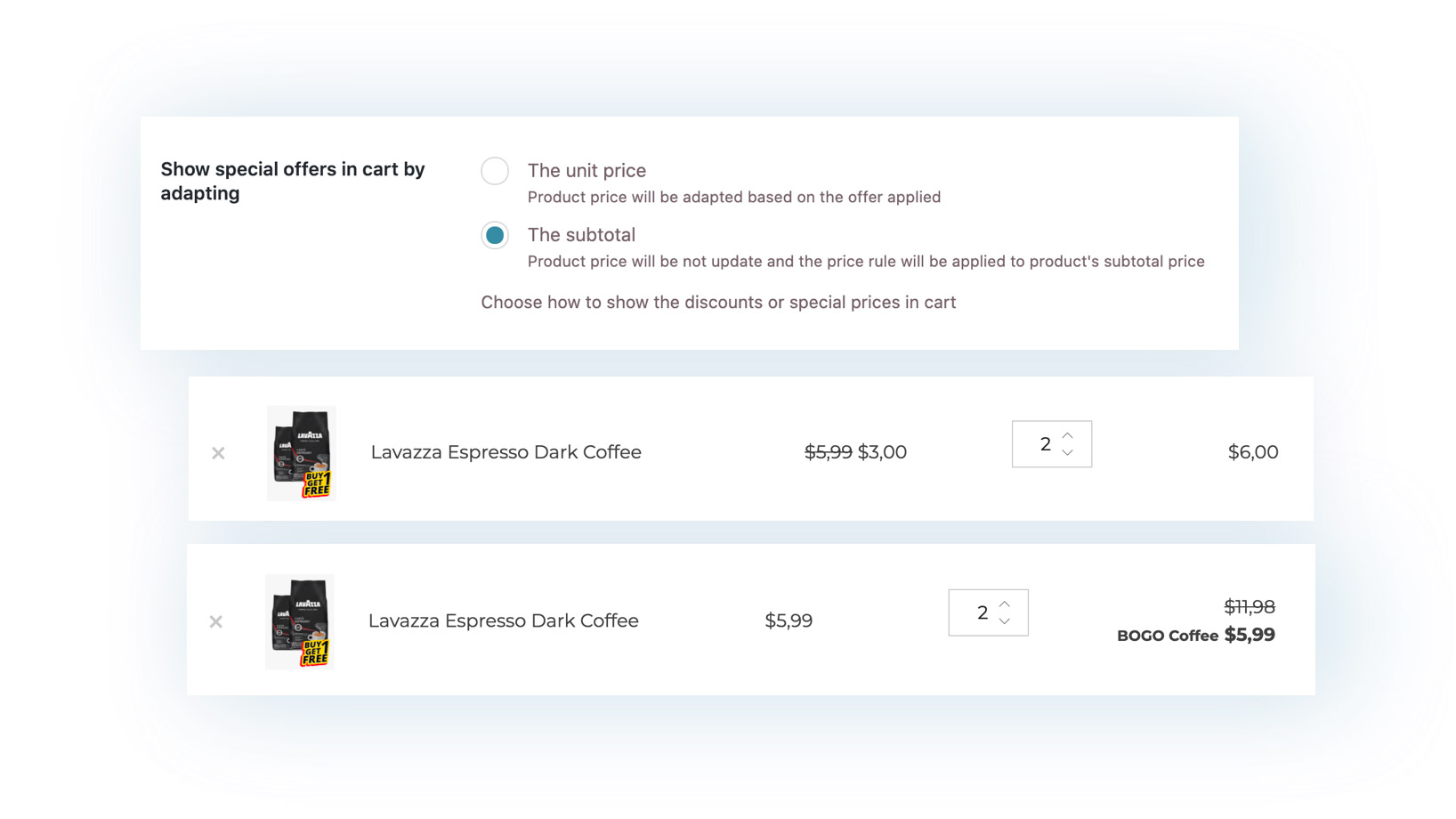The height and width of the screenshot is (819, 1456).
Task: Remove the BOGO Coffee Lavazza item from cart
Action: (x=216, y=621)
